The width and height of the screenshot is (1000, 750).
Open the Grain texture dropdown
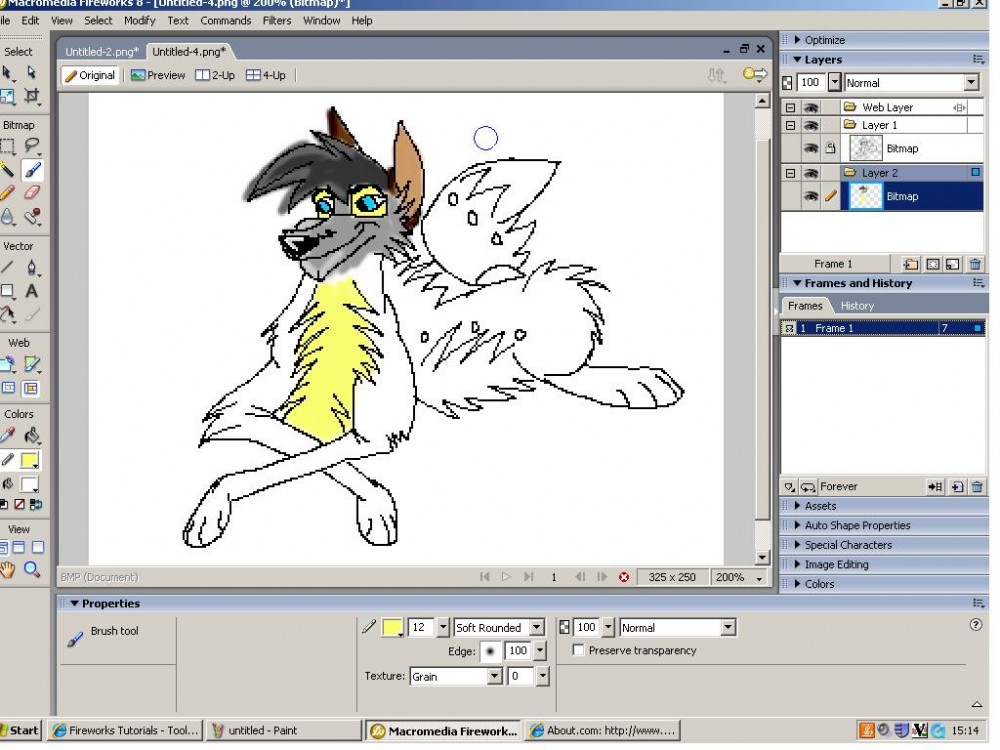coord(495,677)
